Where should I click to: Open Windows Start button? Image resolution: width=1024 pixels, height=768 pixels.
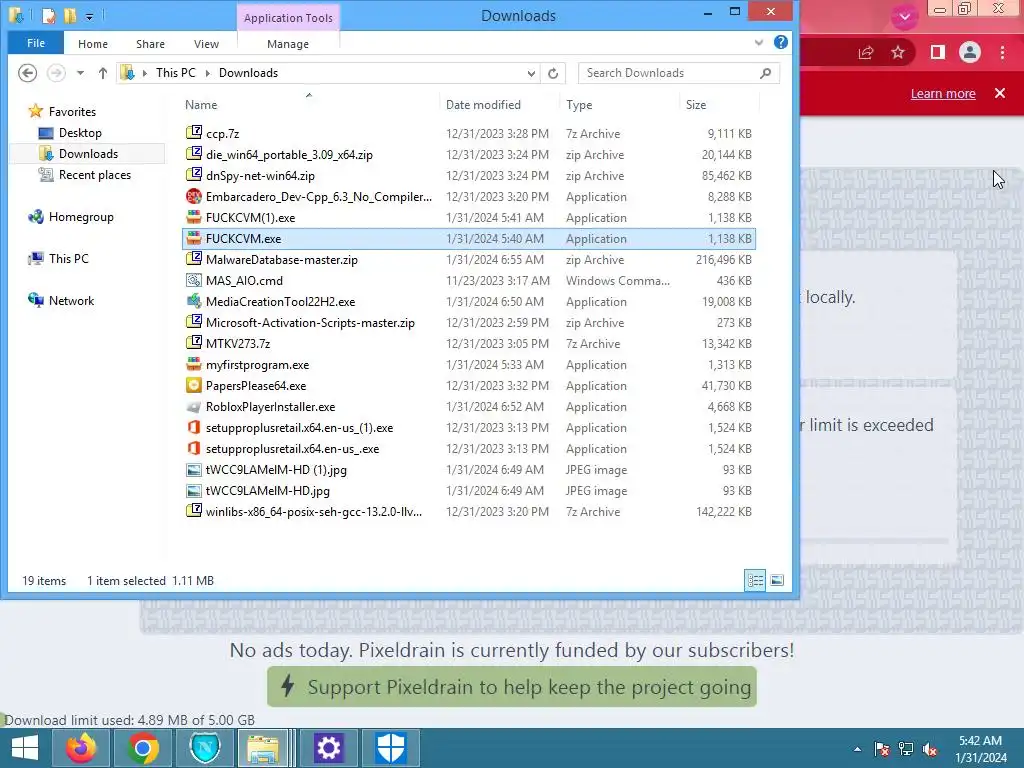click(25, 748)
